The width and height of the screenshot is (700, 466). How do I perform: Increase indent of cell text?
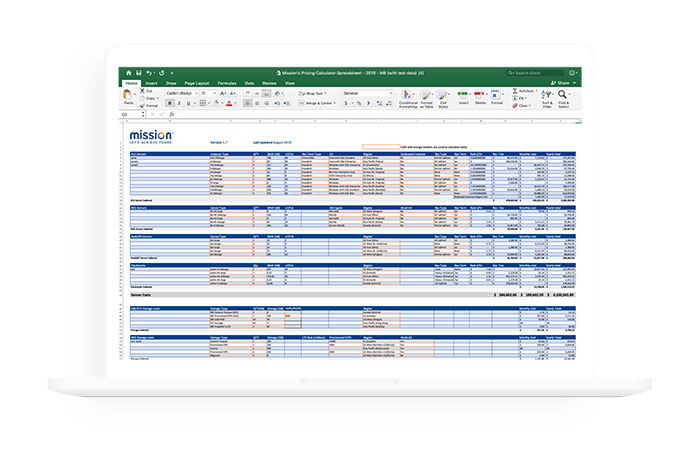287,103
